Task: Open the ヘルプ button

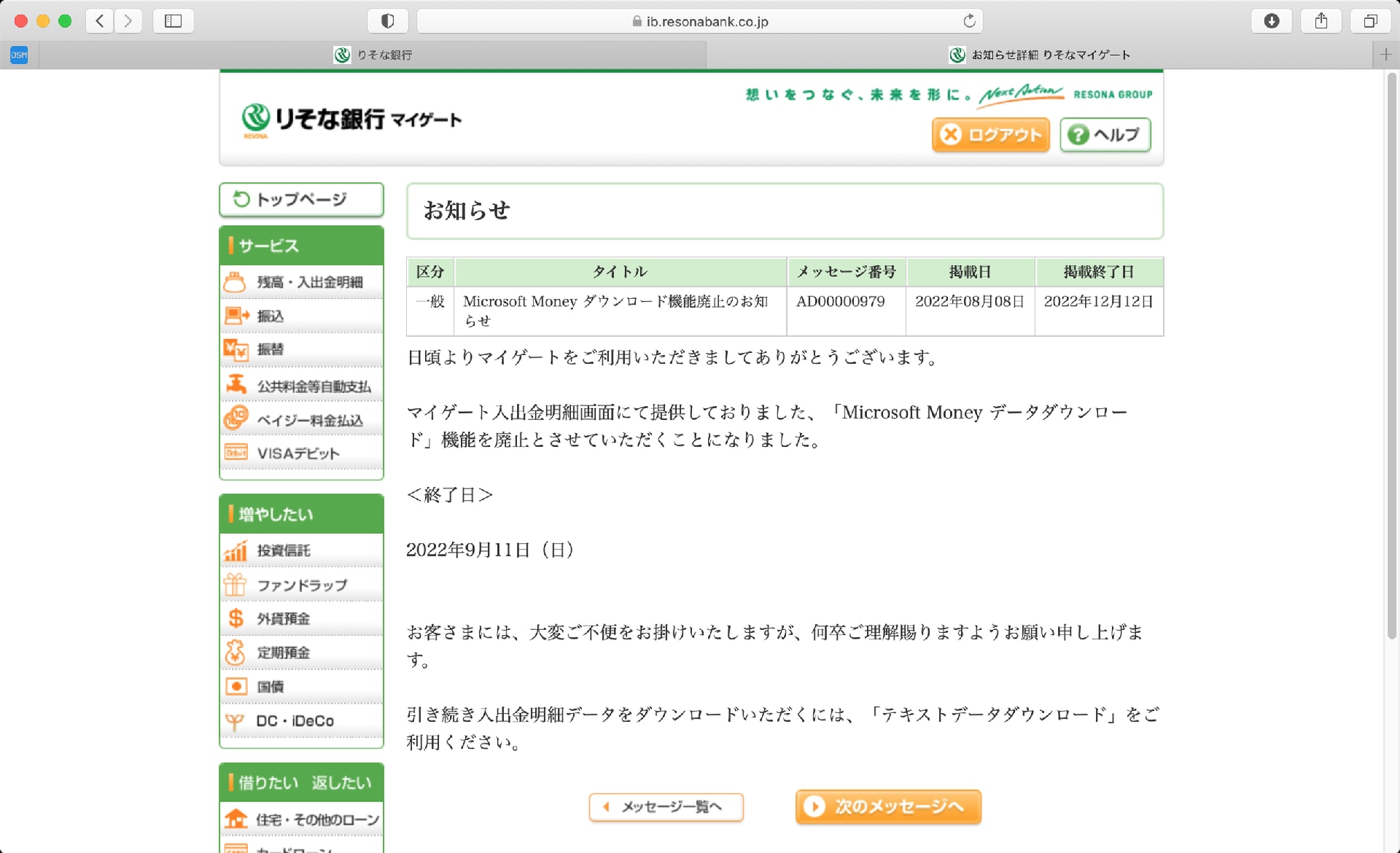Action: point(1105,135)
